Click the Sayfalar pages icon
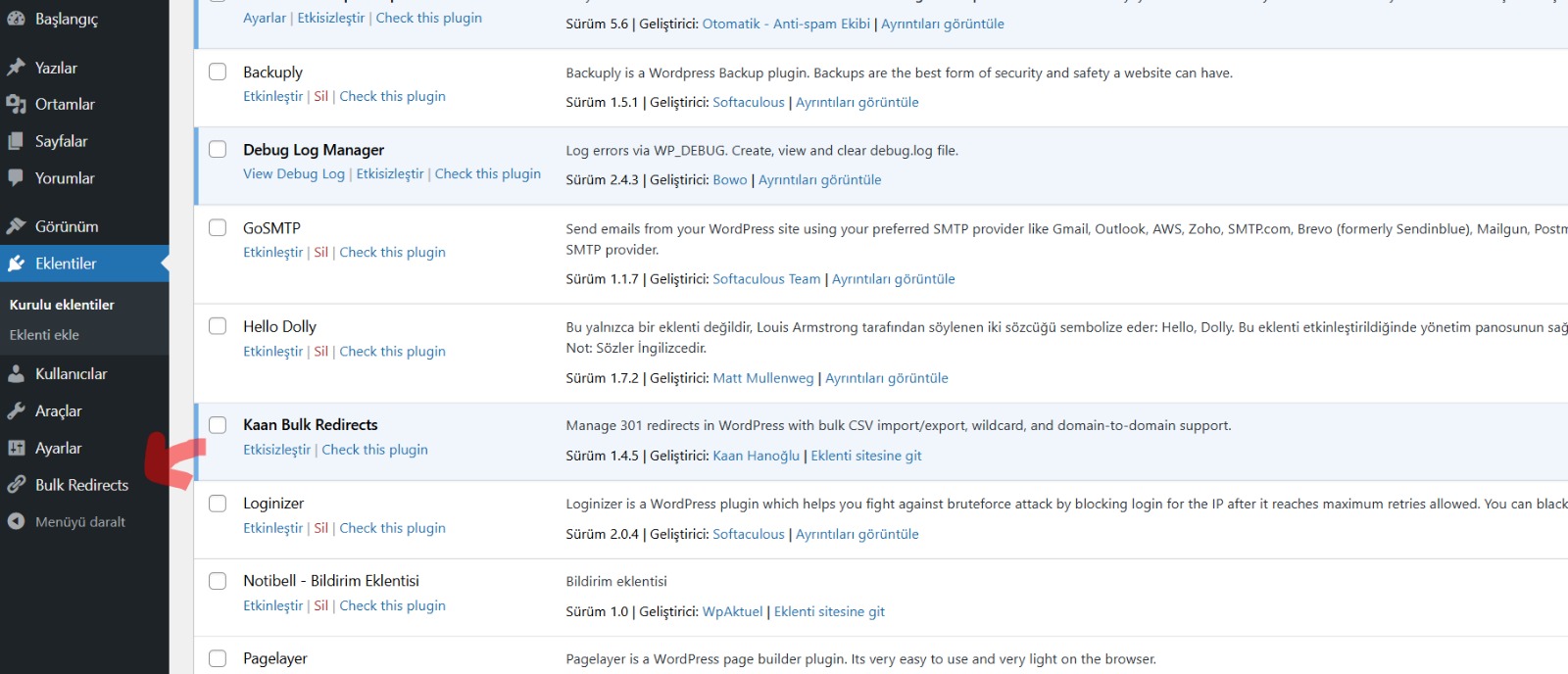This screenshot has width=1568, height=674. click(16, 141)
